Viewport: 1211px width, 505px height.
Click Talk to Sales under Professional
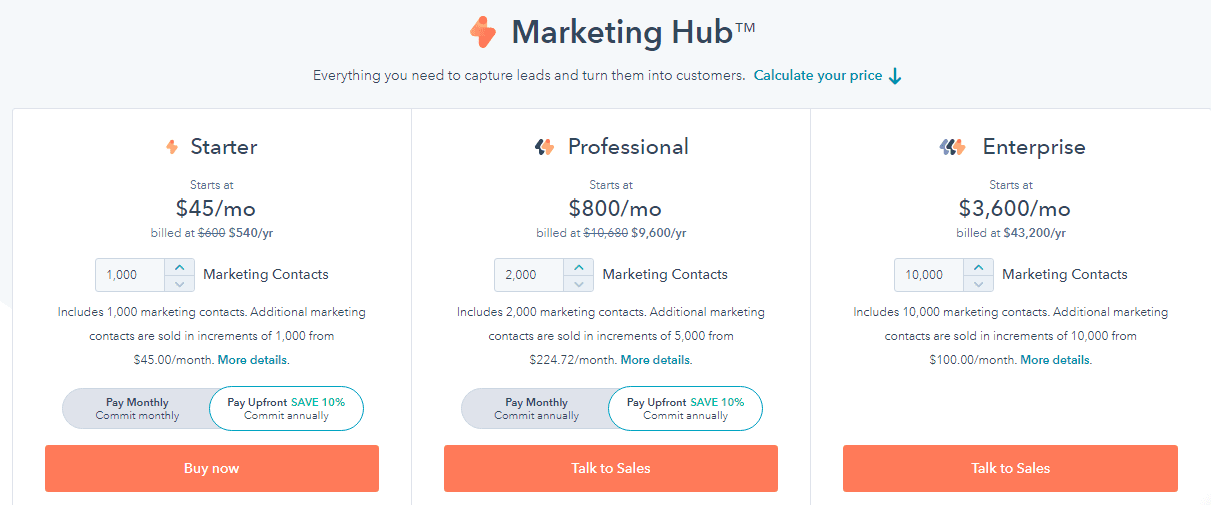pos(611,468)
